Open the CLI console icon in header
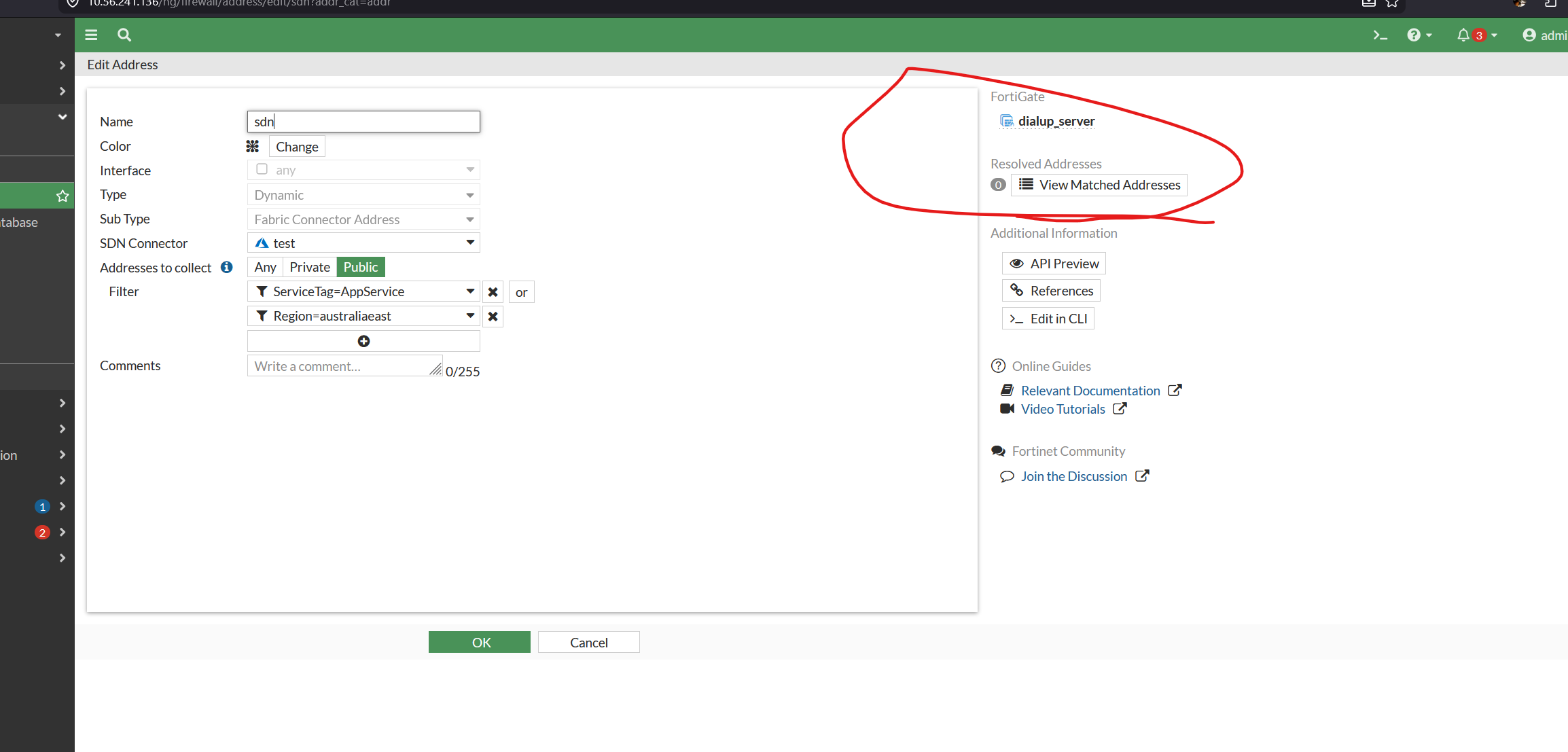This screenshot has height=752, width=1568. tap(1380, 35)
